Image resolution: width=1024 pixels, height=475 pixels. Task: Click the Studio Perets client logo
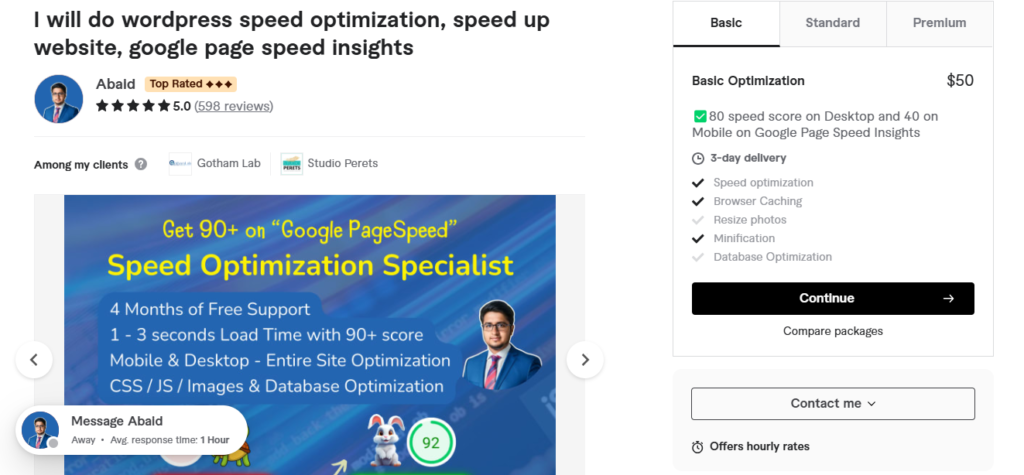pos(292,164)
